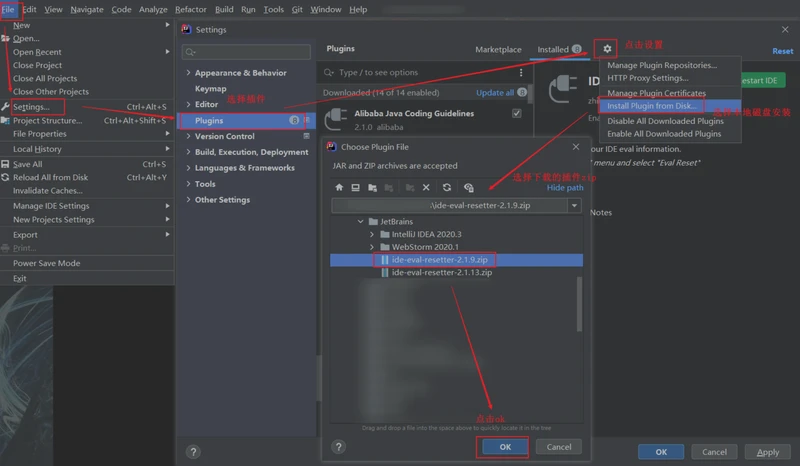800x466 pixels.
Task: Select ide-eval-resetter-2.1.13.zip file
Action: [x=441, y=272]
